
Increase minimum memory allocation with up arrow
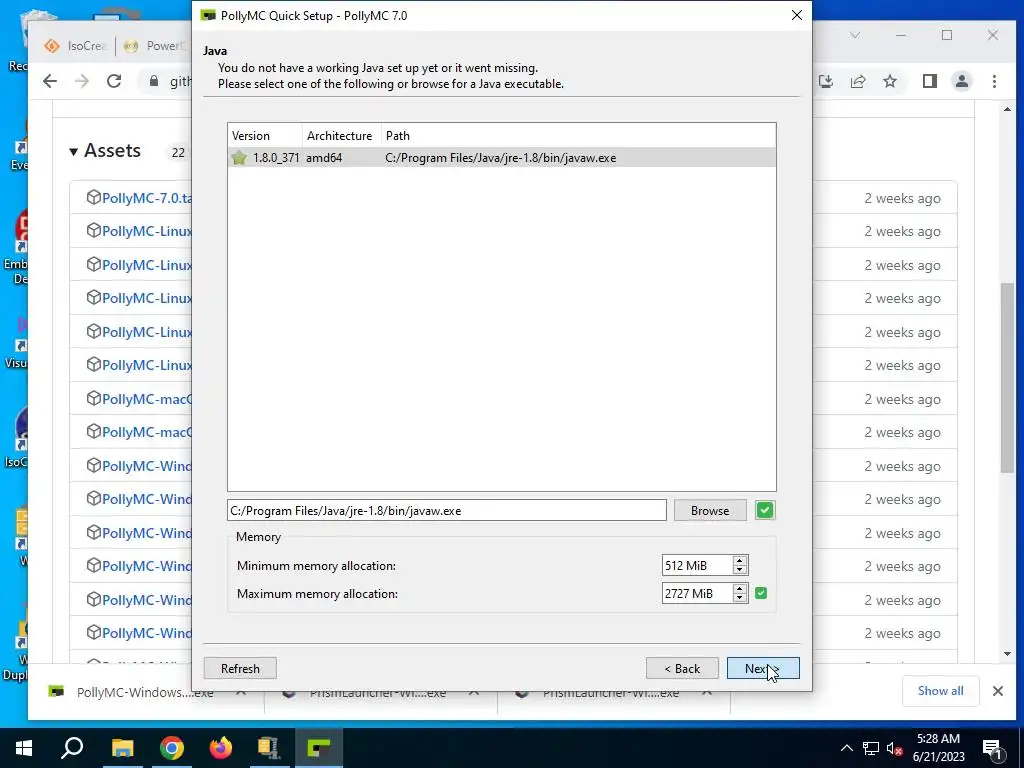click(x=740, y=561)
